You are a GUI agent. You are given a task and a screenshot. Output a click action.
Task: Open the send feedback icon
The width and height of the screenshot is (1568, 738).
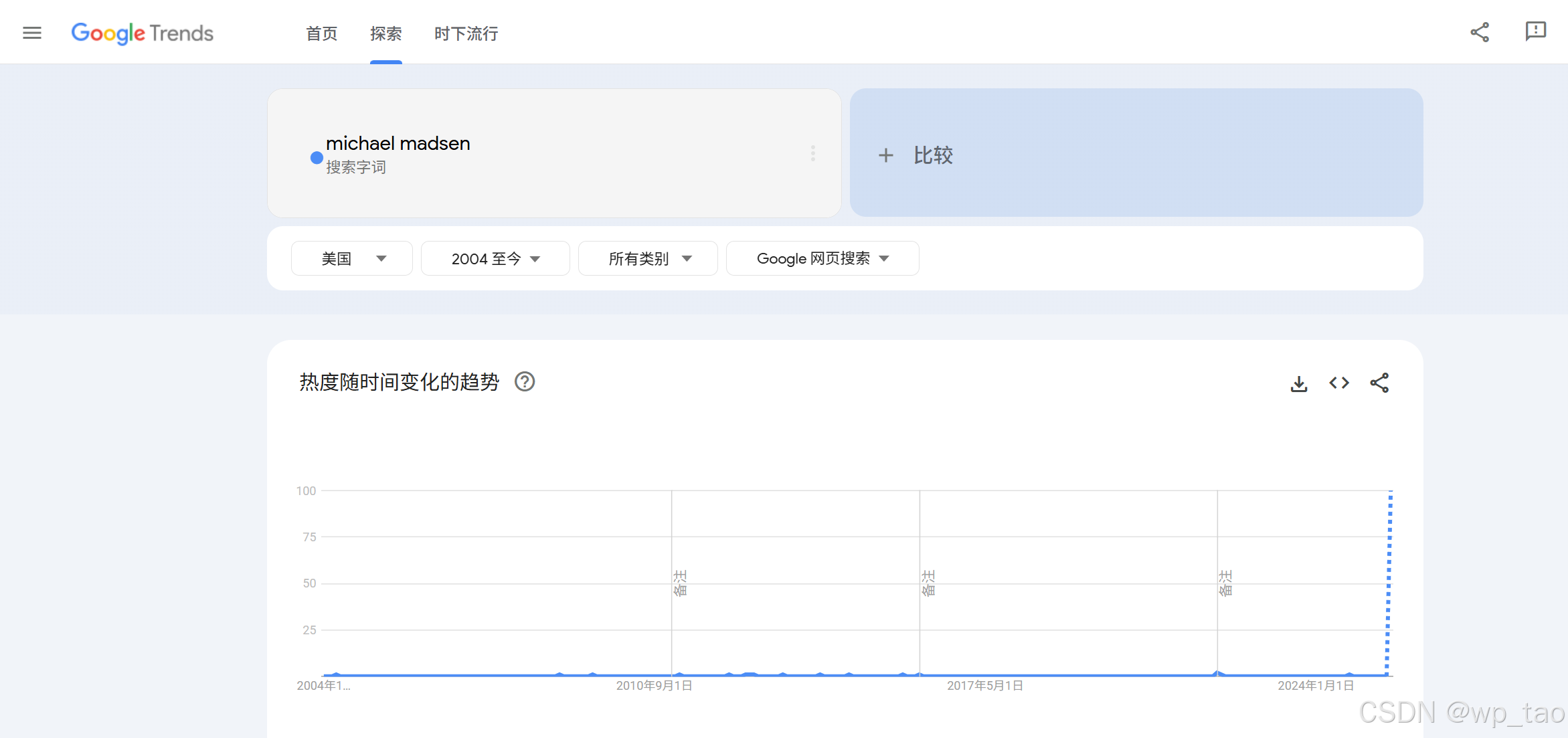click(x=1535, y=31)
